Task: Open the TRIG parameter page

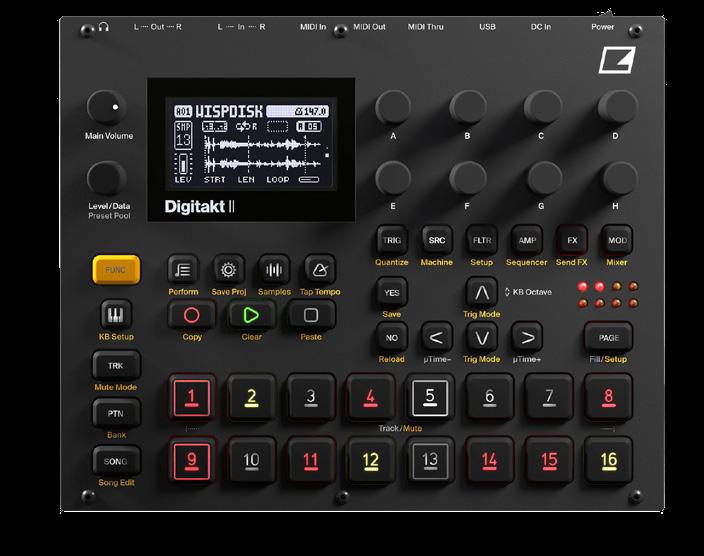Action: tap(392, 241)
